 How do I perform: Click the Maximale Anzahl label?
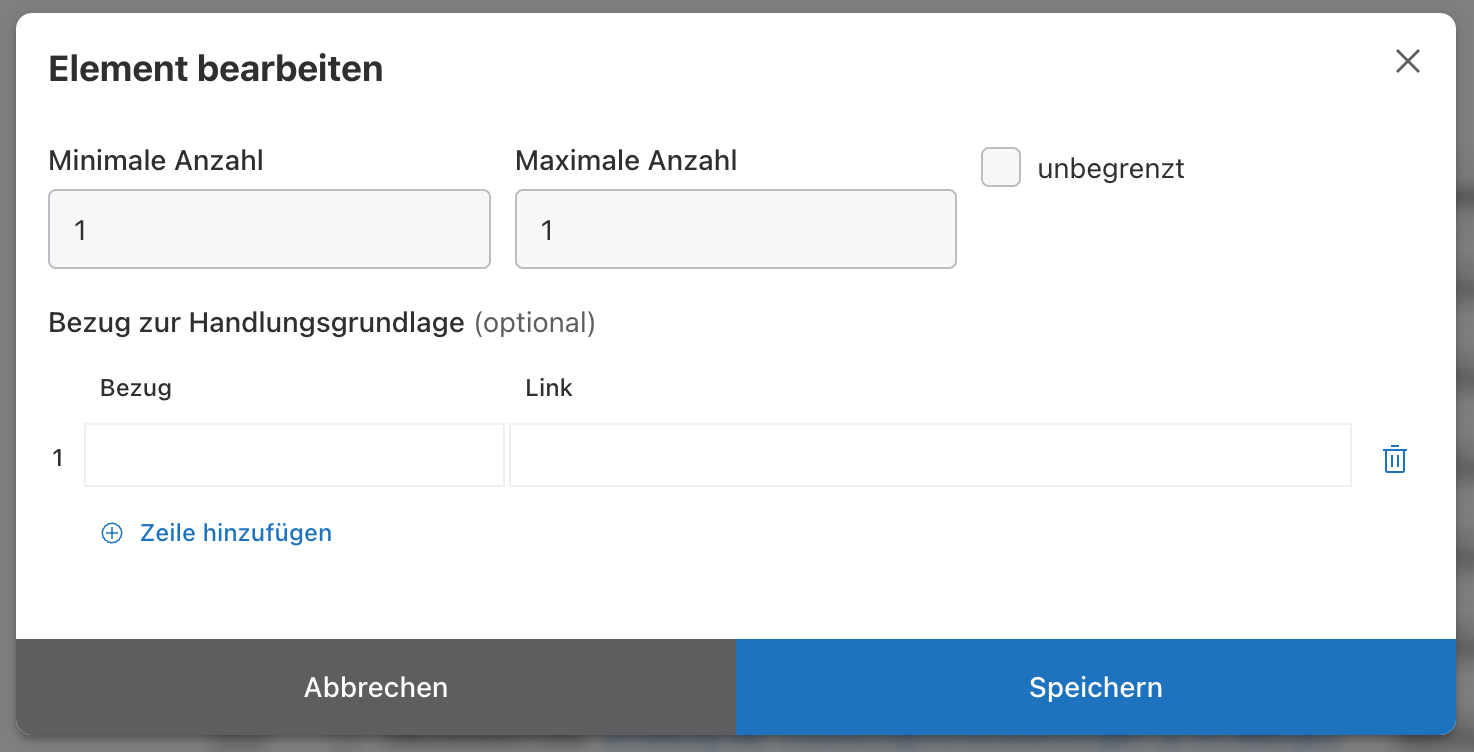point(626,161)
